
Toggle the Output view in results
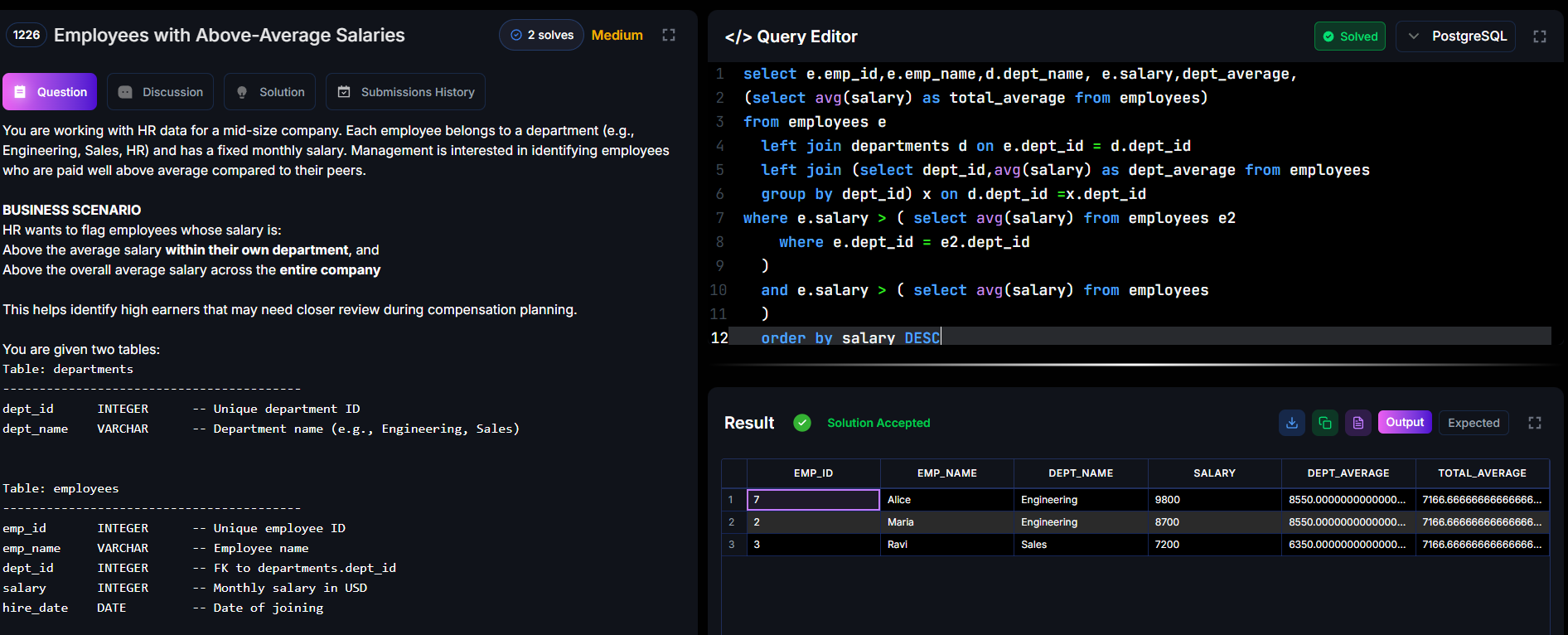(x=1405, y=422)
